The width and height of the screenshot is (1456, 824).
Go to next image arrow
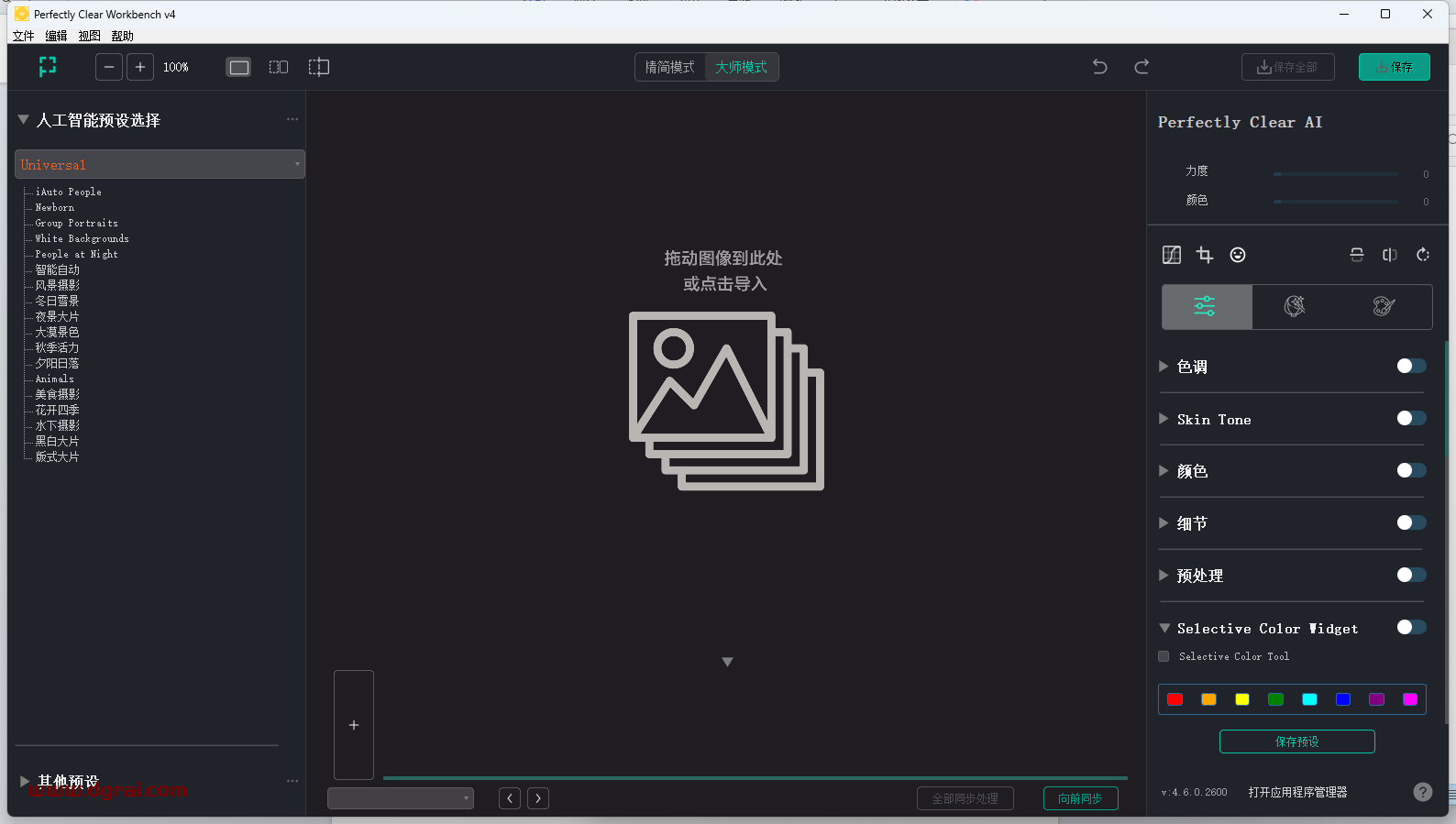[x=538, y=798]
